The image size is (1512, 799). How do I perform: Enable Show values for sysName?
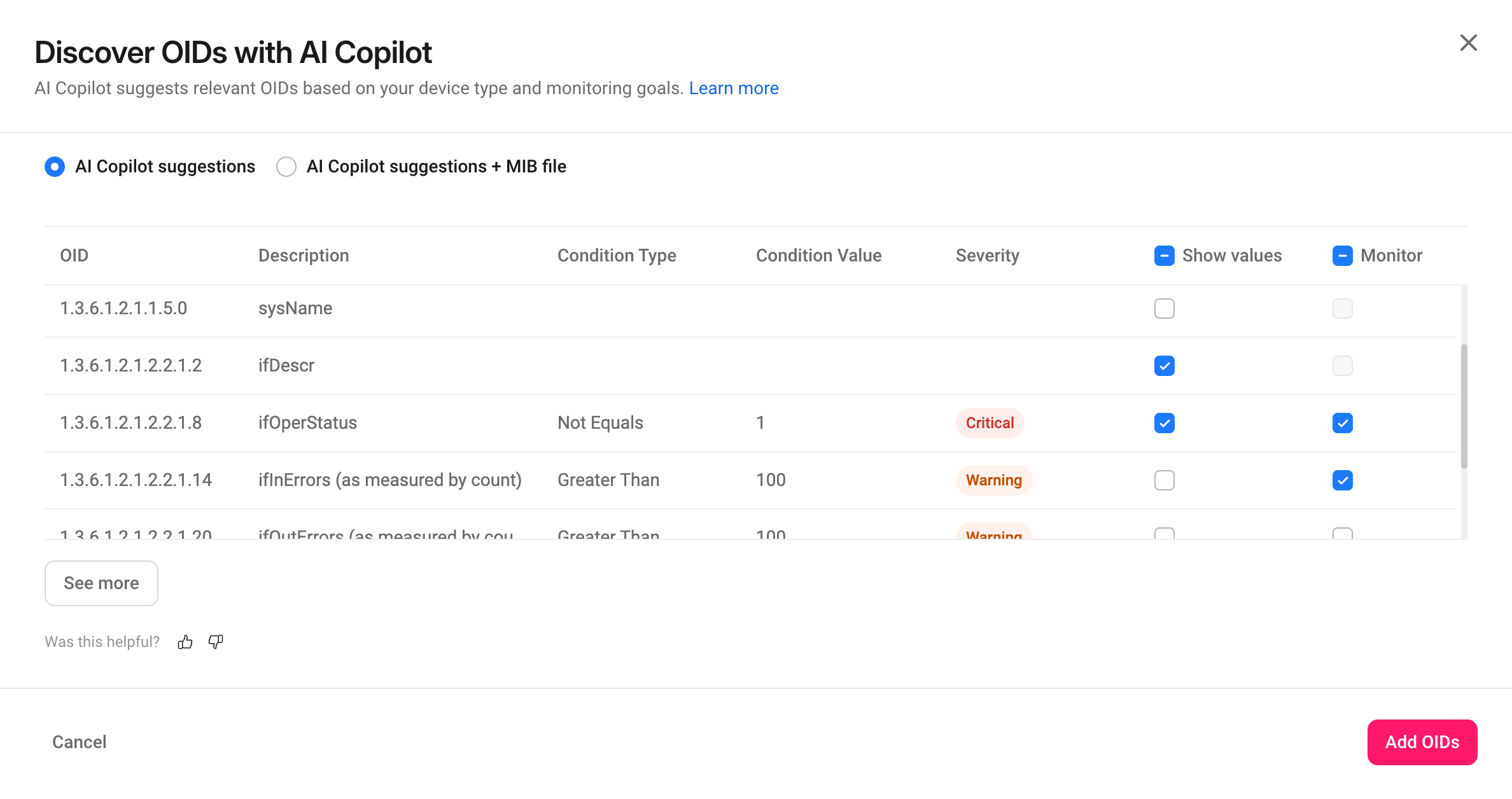(1165, 309)
